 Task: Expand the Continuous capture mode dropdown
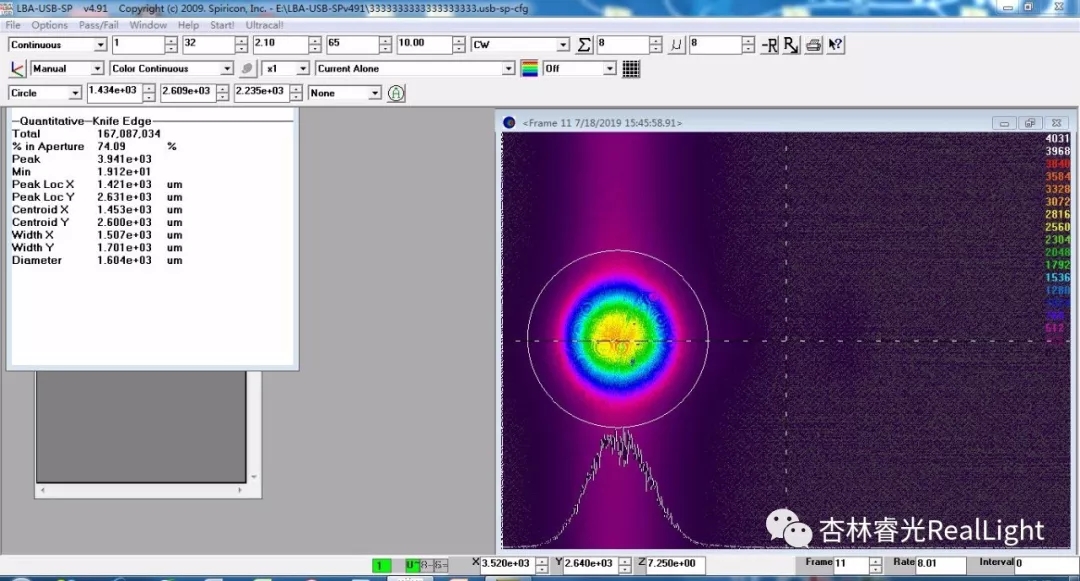click(100, 45)
